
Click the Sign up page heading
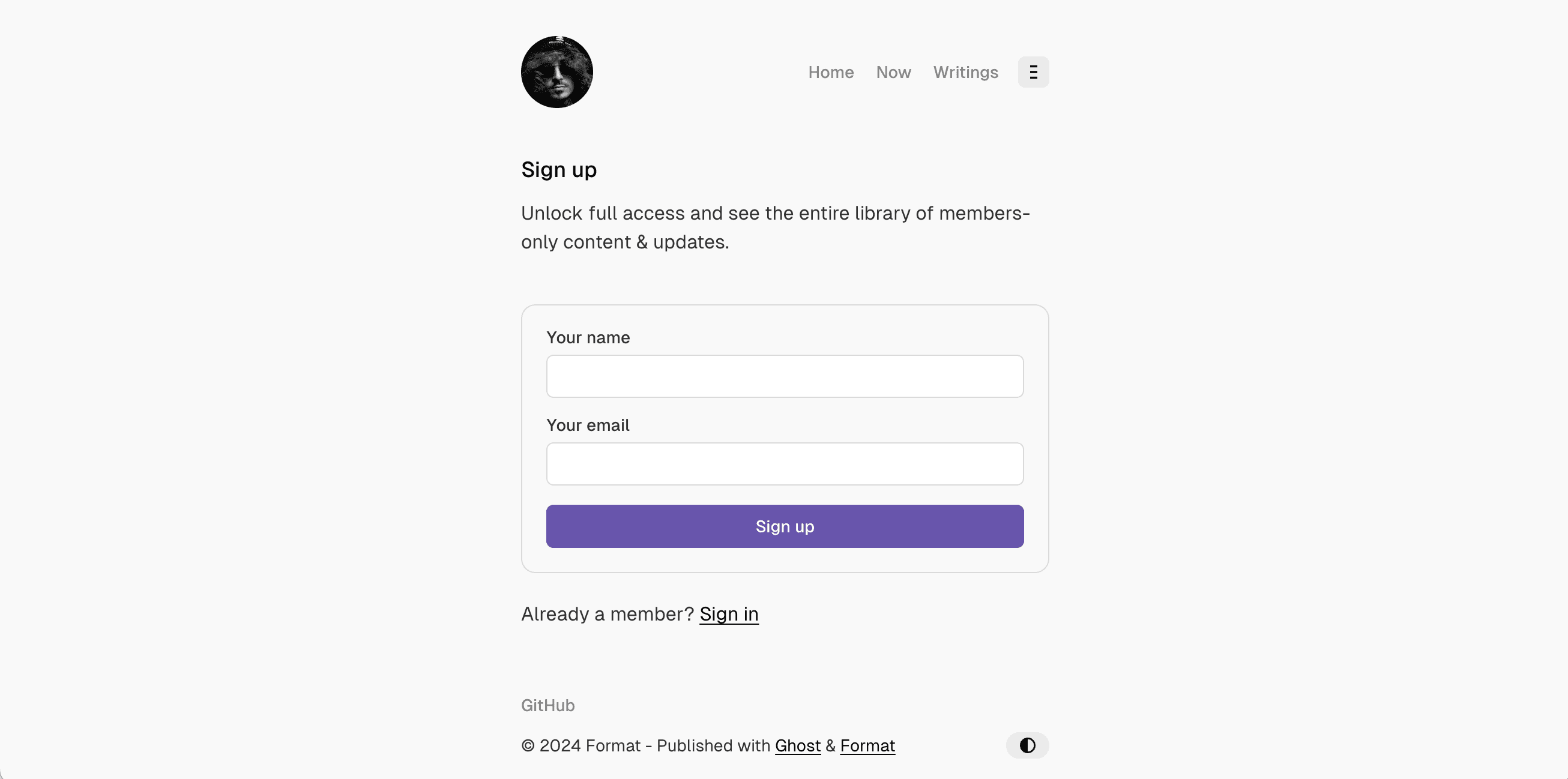[558, 170]
